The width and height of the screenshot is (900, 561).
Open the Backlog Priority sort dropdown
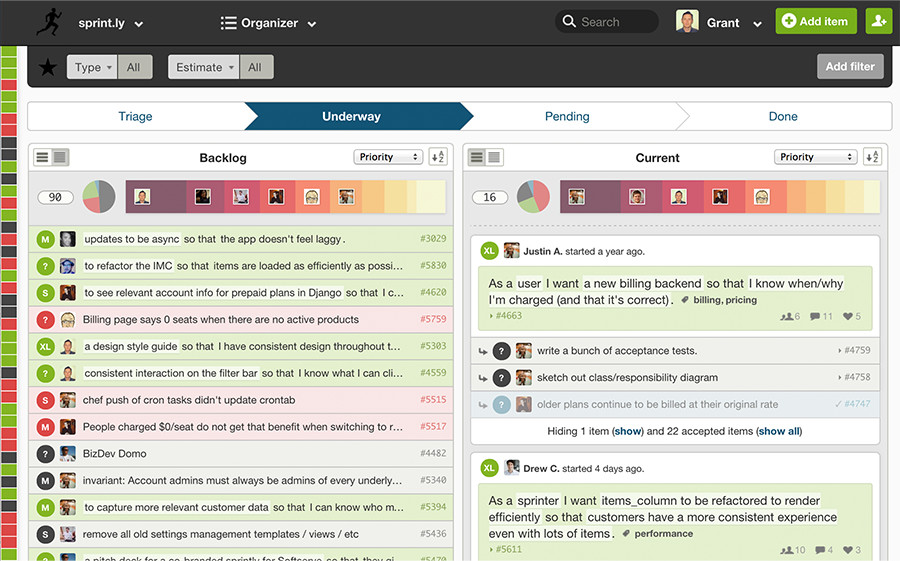(x=388, y=157)
